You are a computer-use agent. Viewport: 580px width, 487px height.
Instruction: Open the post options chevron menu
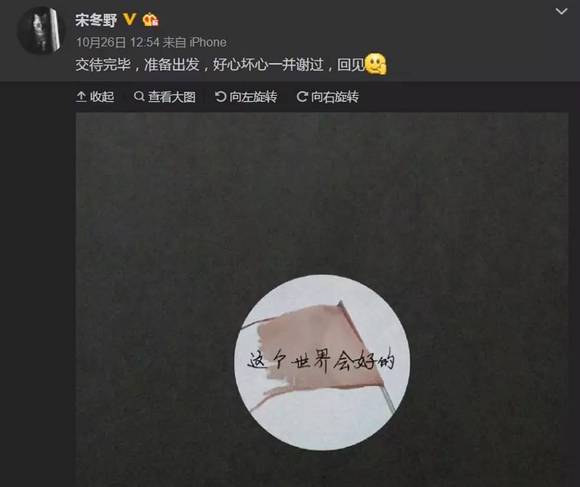[561, 12]
